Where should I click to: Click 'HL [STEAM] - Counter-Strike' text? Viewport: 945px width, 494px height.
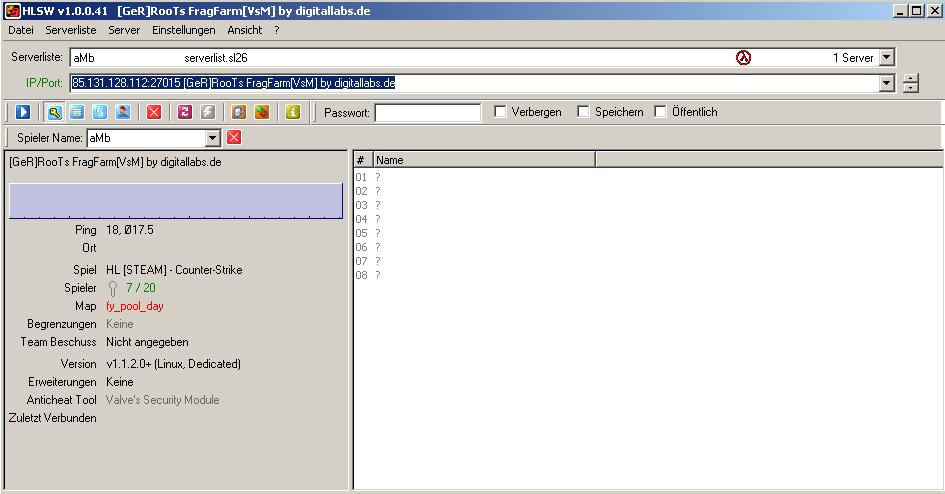click(x=174, y=270)
